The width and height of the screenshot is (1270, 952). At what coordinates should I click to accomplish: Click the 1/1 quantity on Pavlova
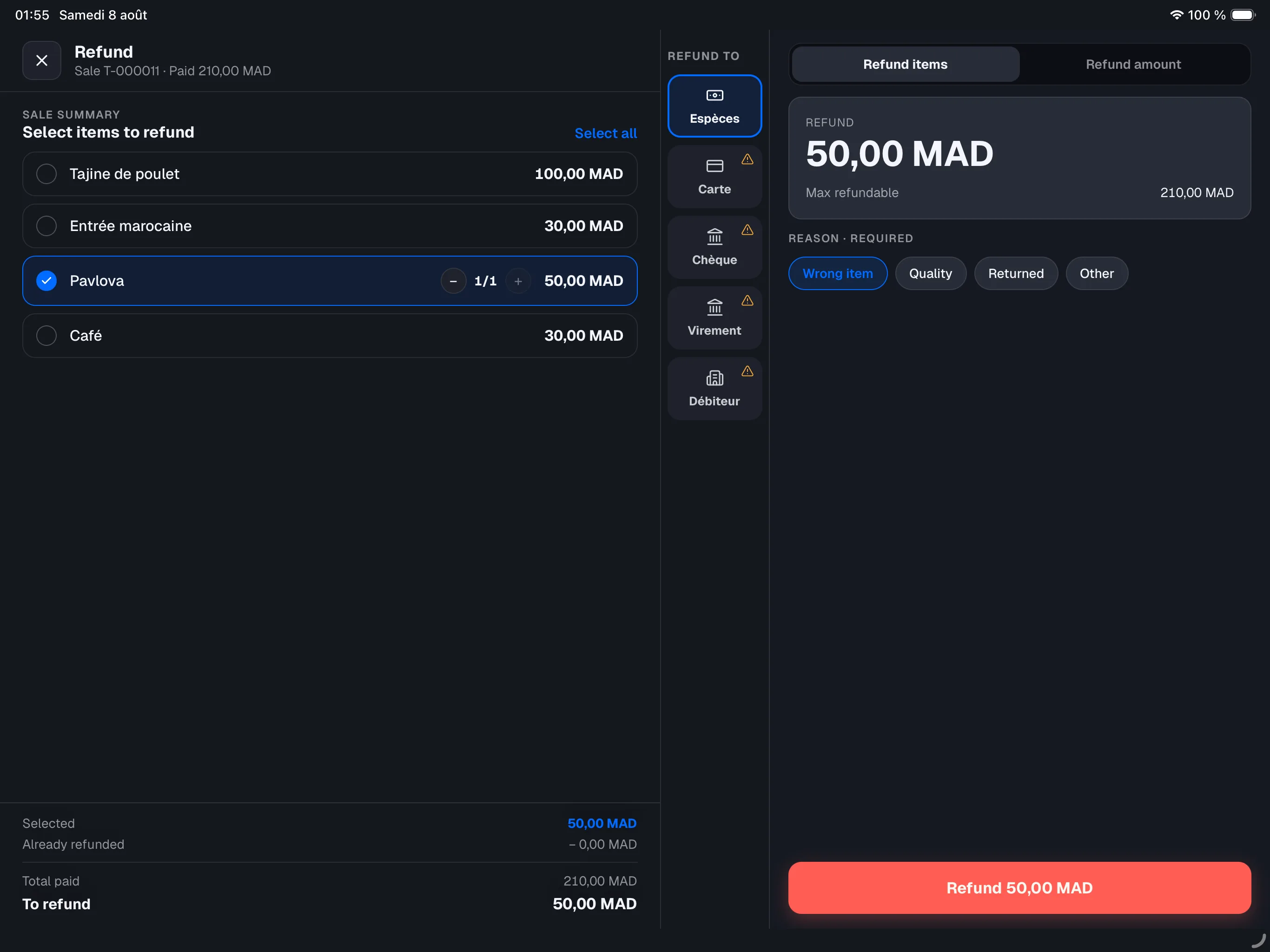pyautogui.click(x=485, y=281)
